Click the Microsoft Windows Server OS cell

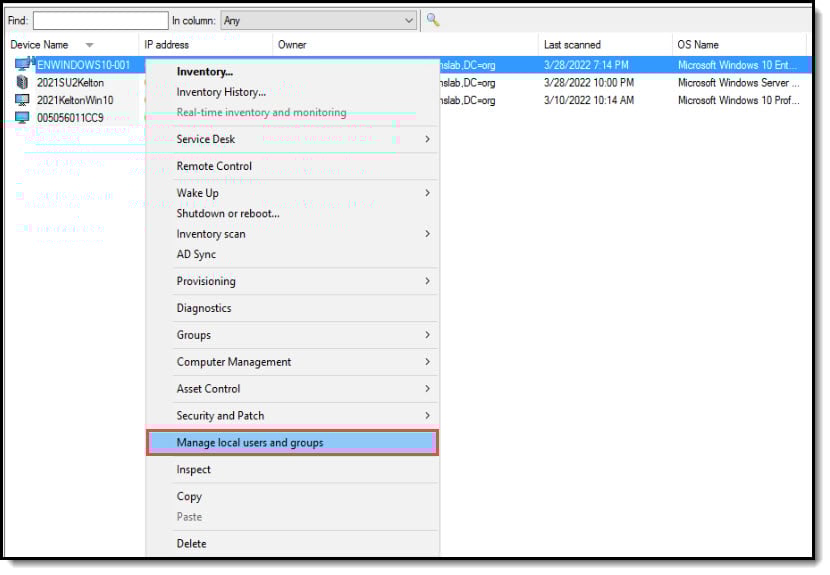pos(738,83)
